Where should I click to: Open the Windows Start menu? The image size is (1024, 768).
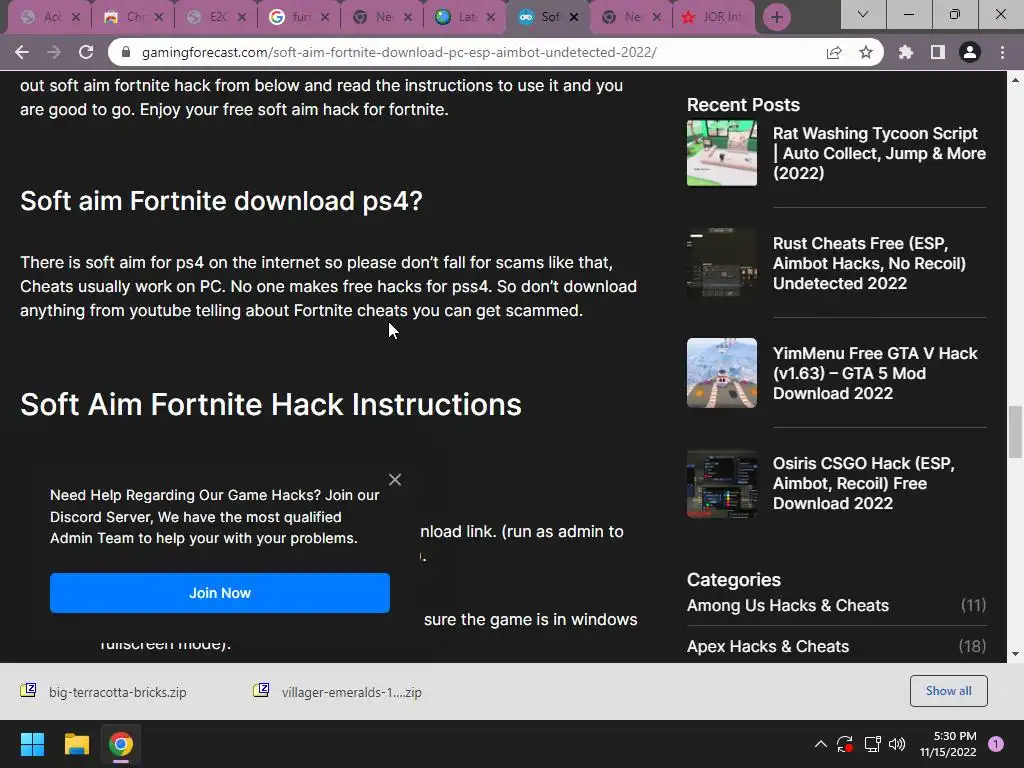pos(32,744)
